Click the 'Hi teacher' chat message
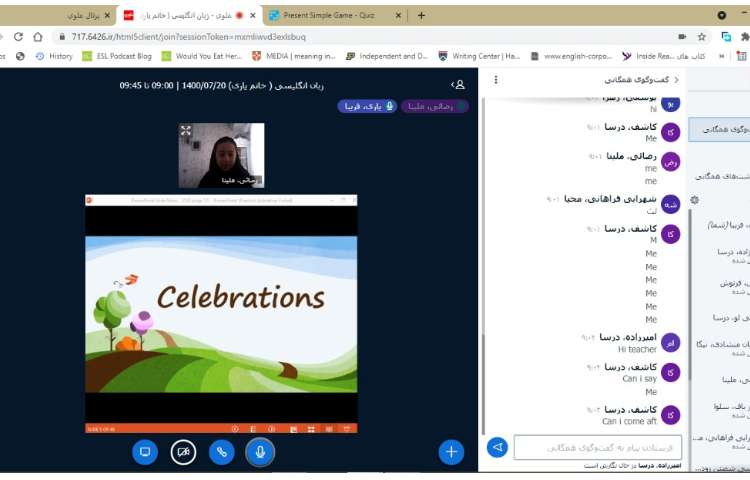Image resolution: width=750 pixels, height=480 pixels. click(x=637, y=349)
